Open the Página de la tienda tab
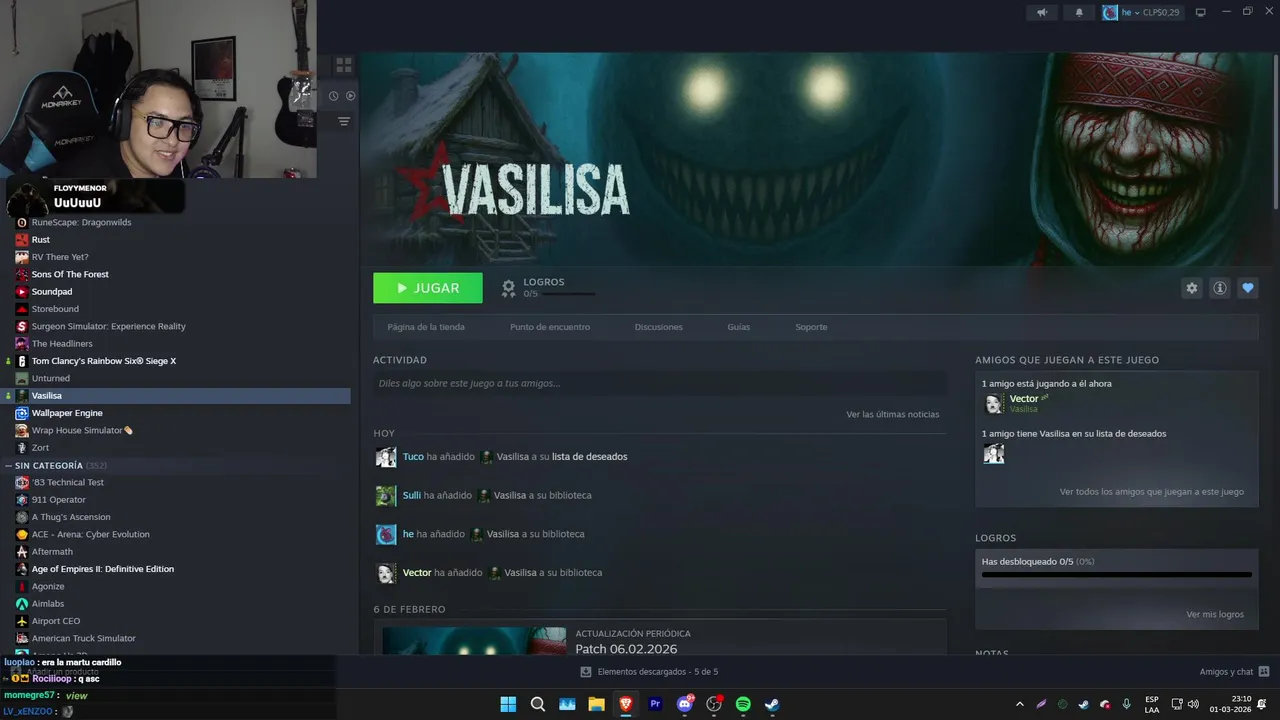This screenshot has height=720, width=1280. coord(426,327)
